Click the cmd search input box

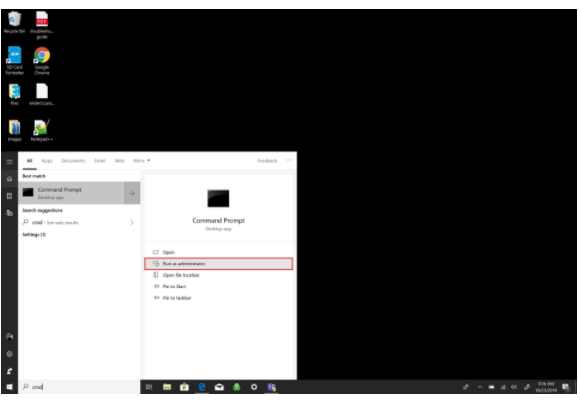(x=79, y=387)
